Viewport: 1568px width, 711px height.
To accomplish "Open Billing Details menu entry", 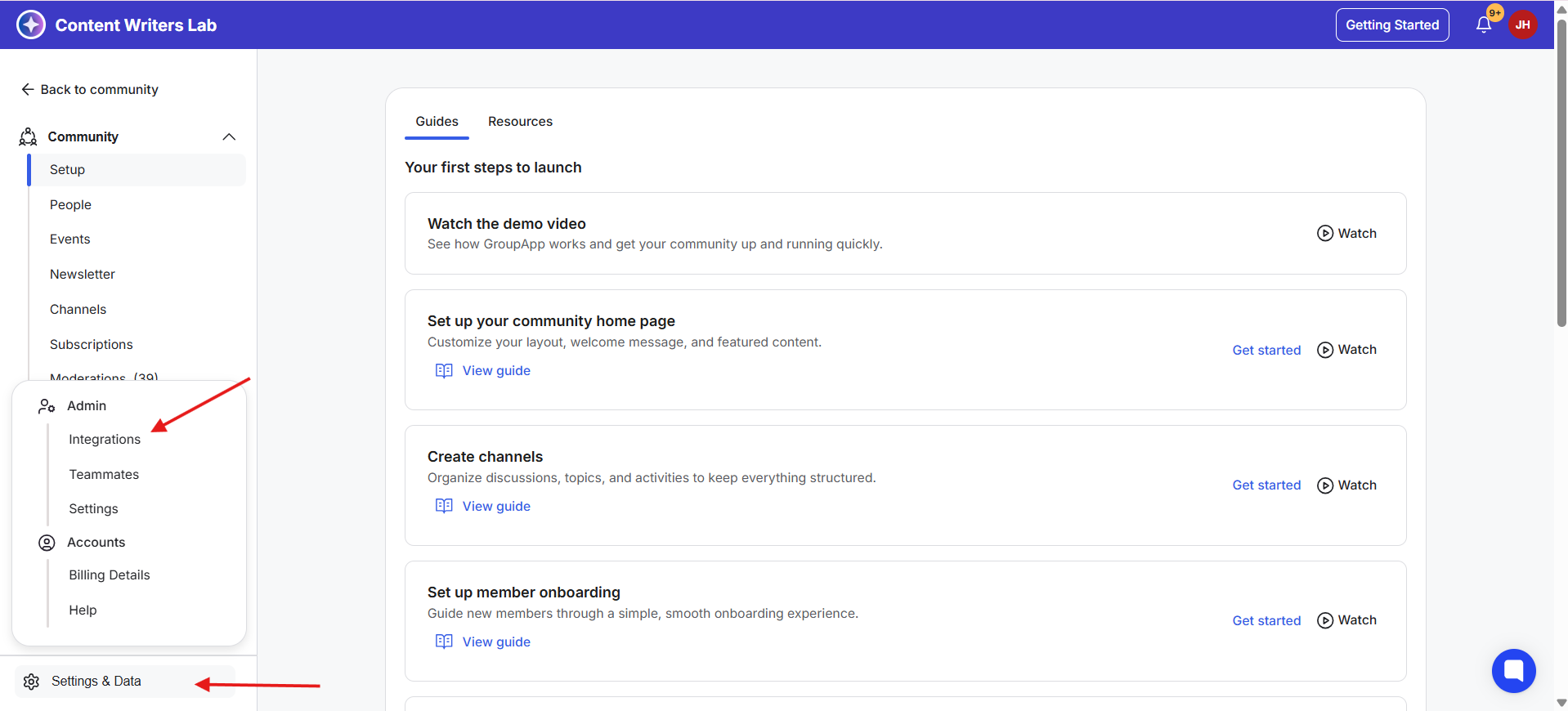I will [x=110, y=575].
